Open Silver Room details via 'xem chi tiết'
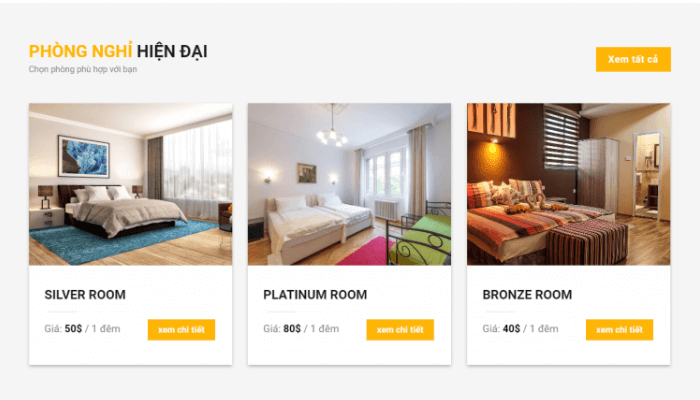 tap(181, 330)
